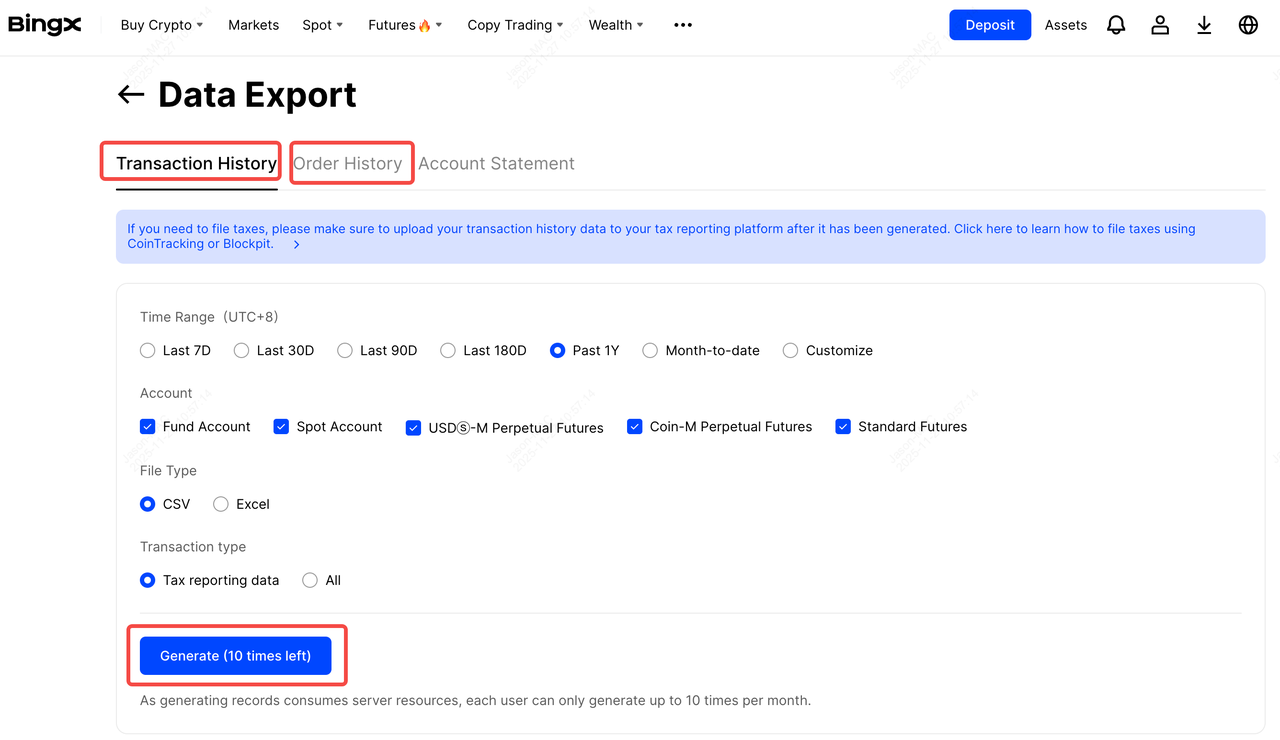The width and height of the screenshot is (1280, 740).
Task: Click the arrow in the tax notice banner
Action: pyautogui.click(x=297, y=244)
